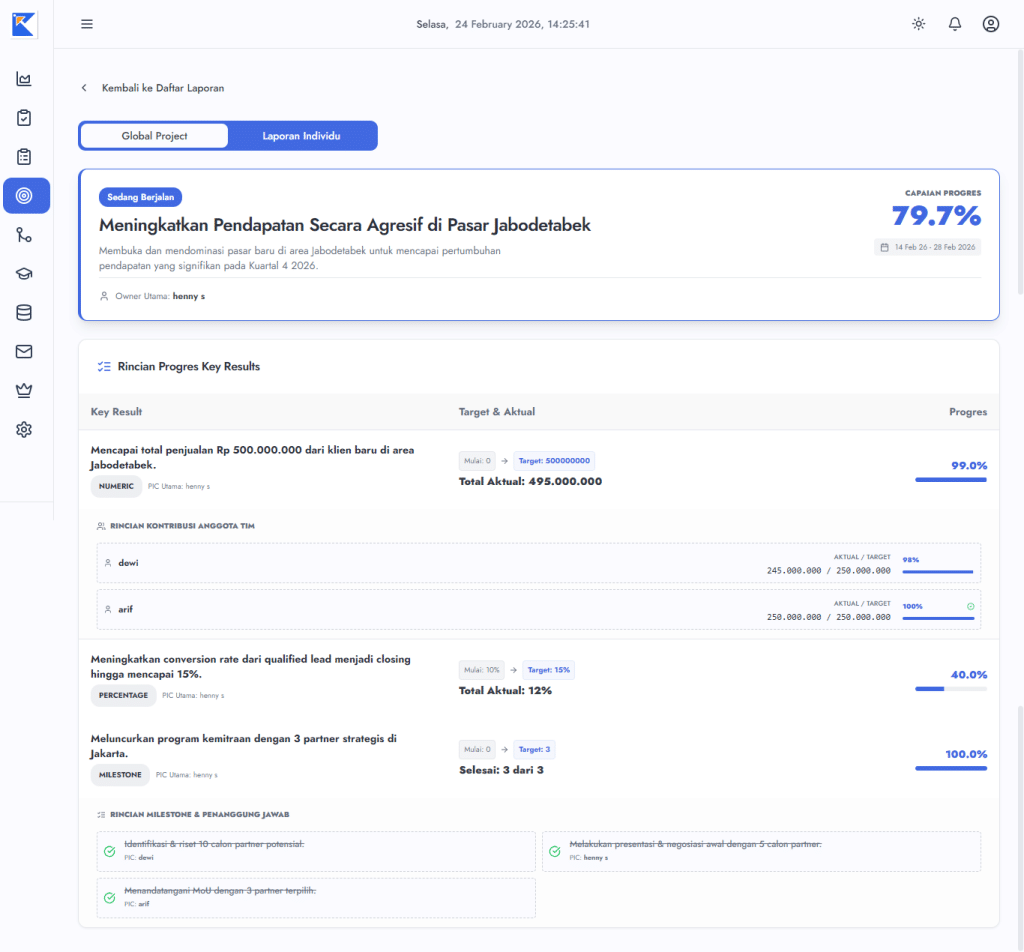The image size is (1024, 952).
Task: Click arif's green completed check icon
Action: click(x=970, y=607)
